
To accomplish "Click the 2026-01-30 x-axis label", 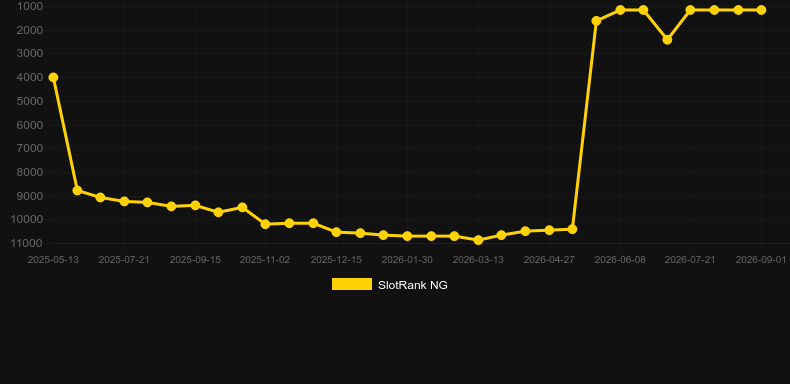I will [407, 260].
